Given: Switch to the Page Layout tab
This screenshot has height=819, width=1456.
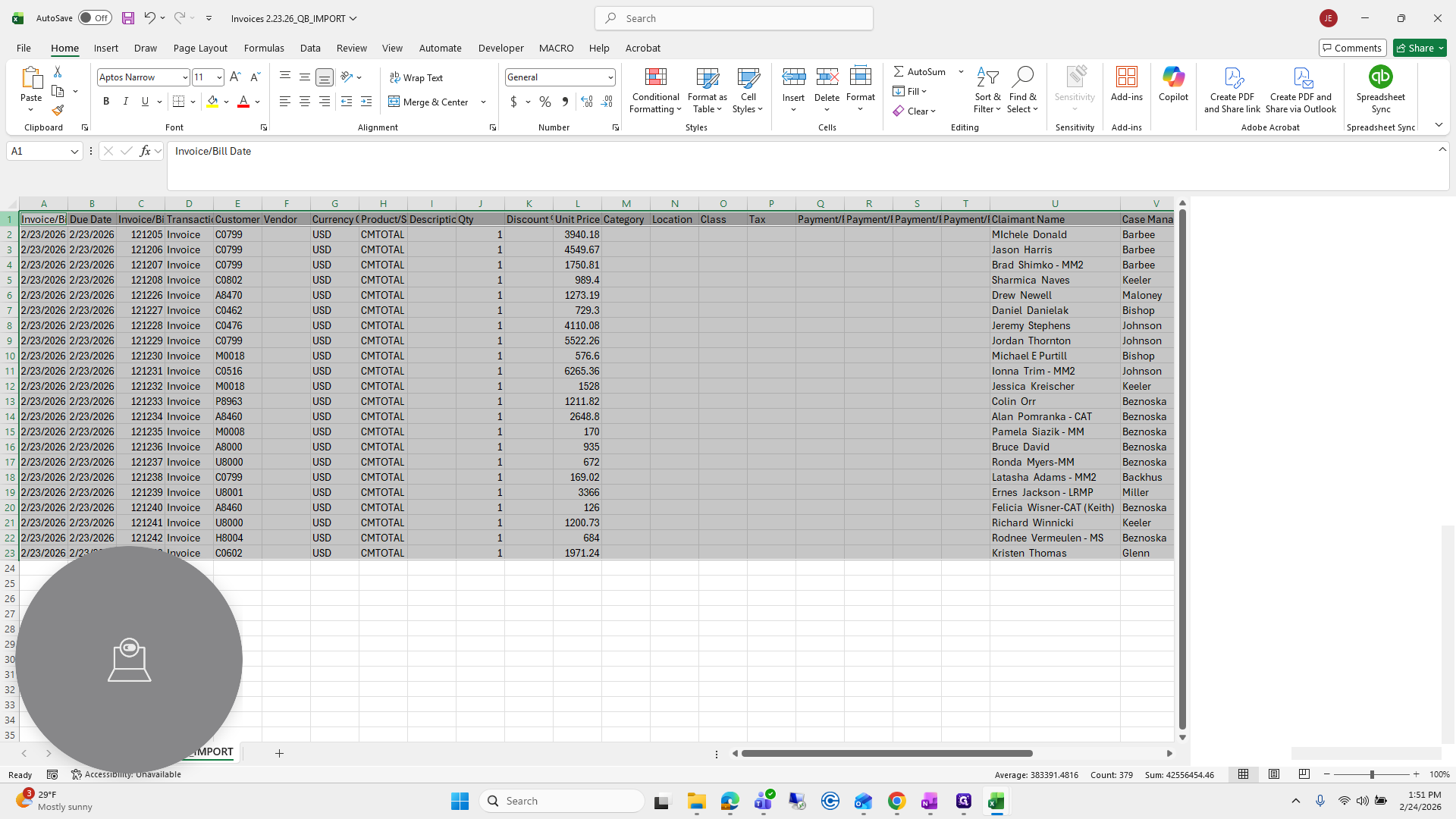Looking at the screenshot, I should click(x=200, y=48).
